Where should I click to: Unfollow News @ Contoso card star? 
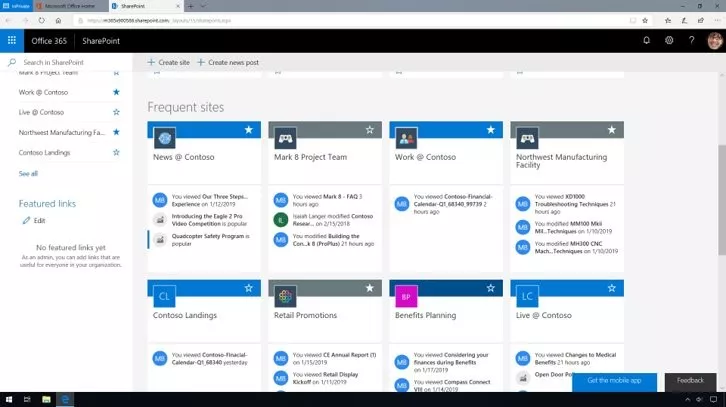249,130
